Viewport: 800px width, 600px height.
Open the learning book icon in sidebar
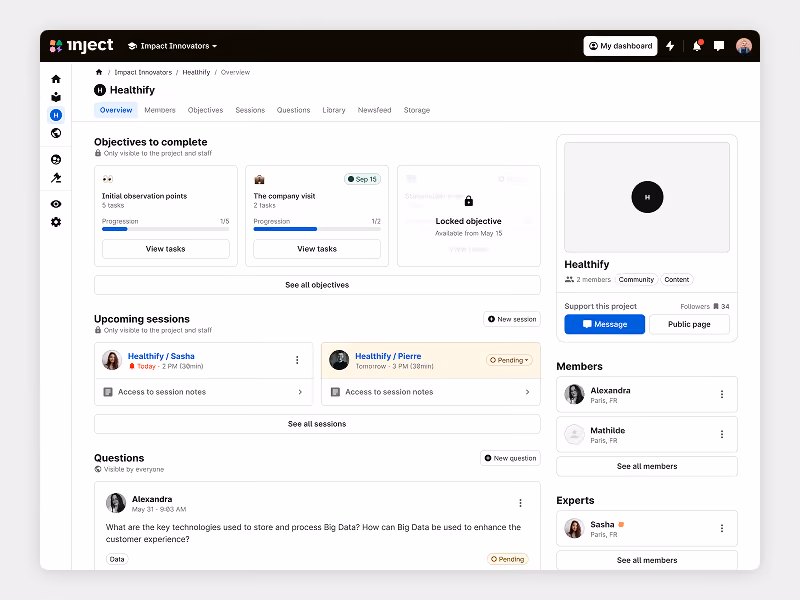[x=56, y=97]
